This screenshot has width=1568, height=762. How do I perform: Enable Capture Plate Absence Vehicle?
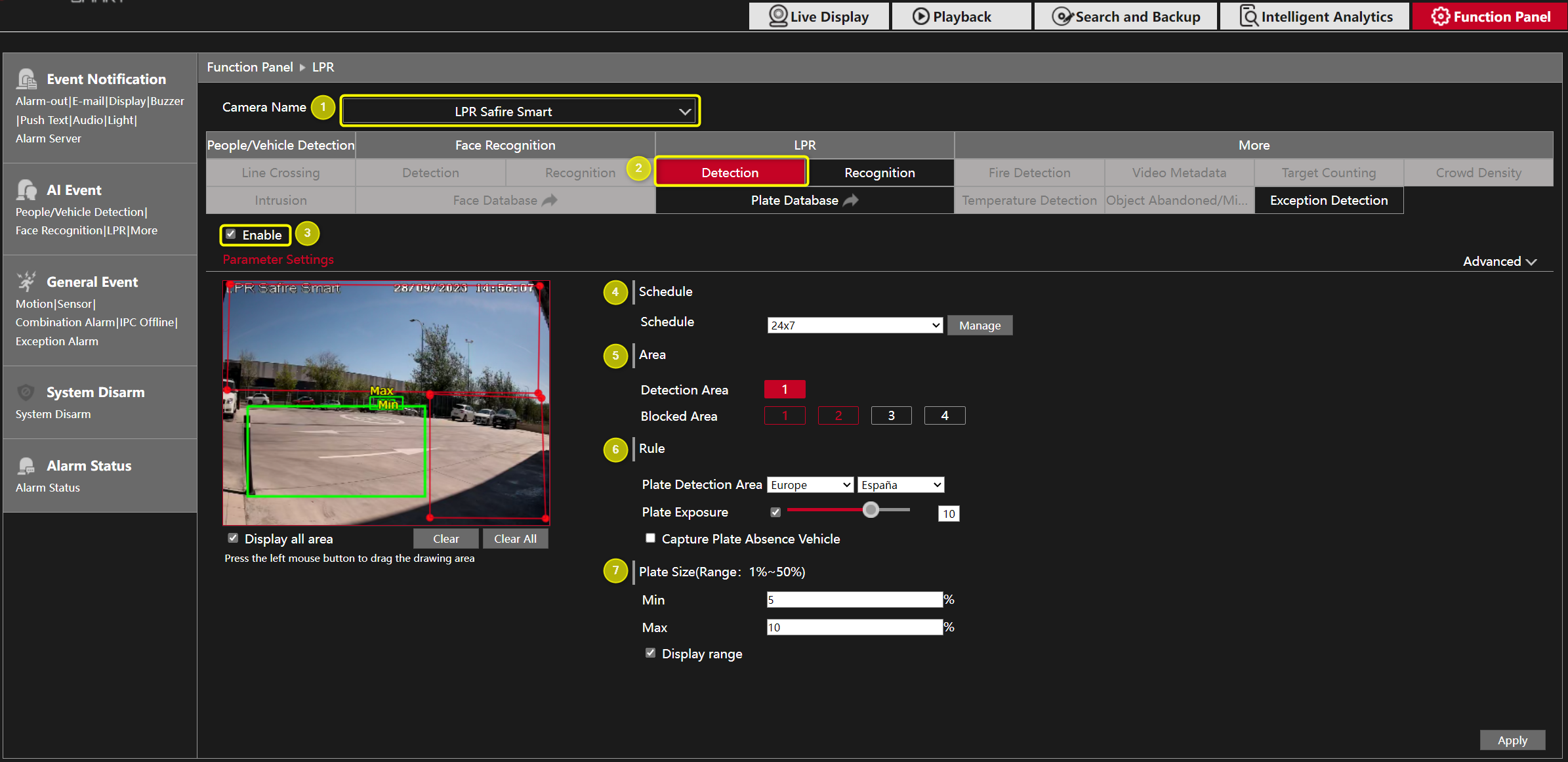[650, 538]
